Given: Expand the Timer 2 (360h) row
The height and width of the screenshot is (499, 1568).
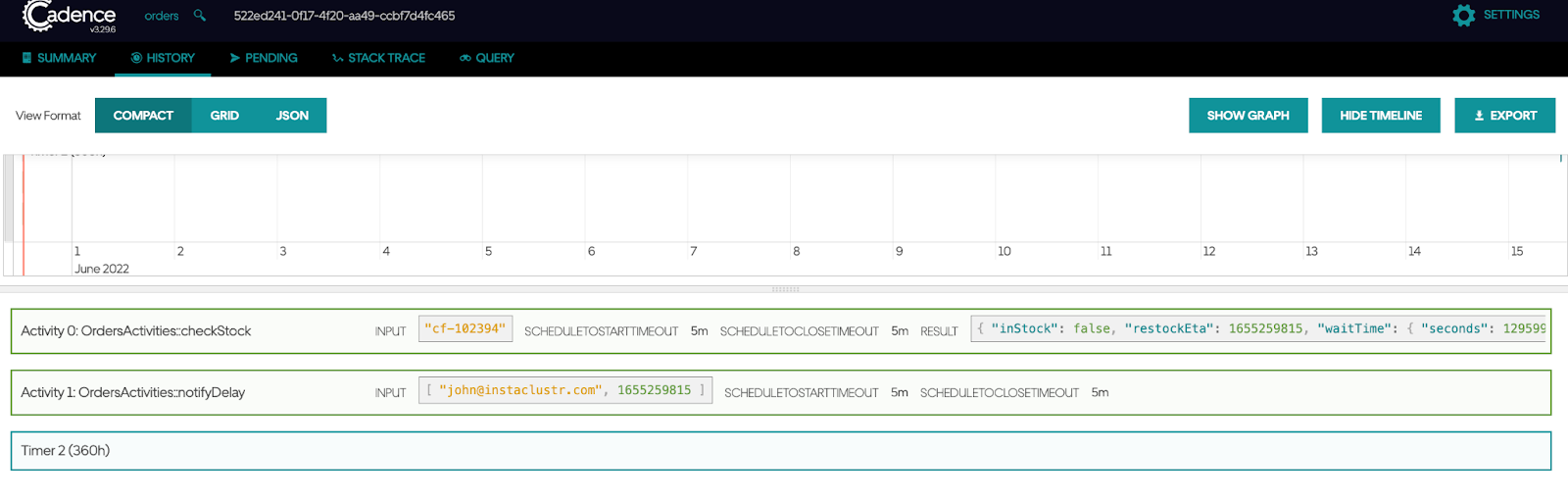Looking at the screenshot, I should pyautogui.click(x=66, y=451).
